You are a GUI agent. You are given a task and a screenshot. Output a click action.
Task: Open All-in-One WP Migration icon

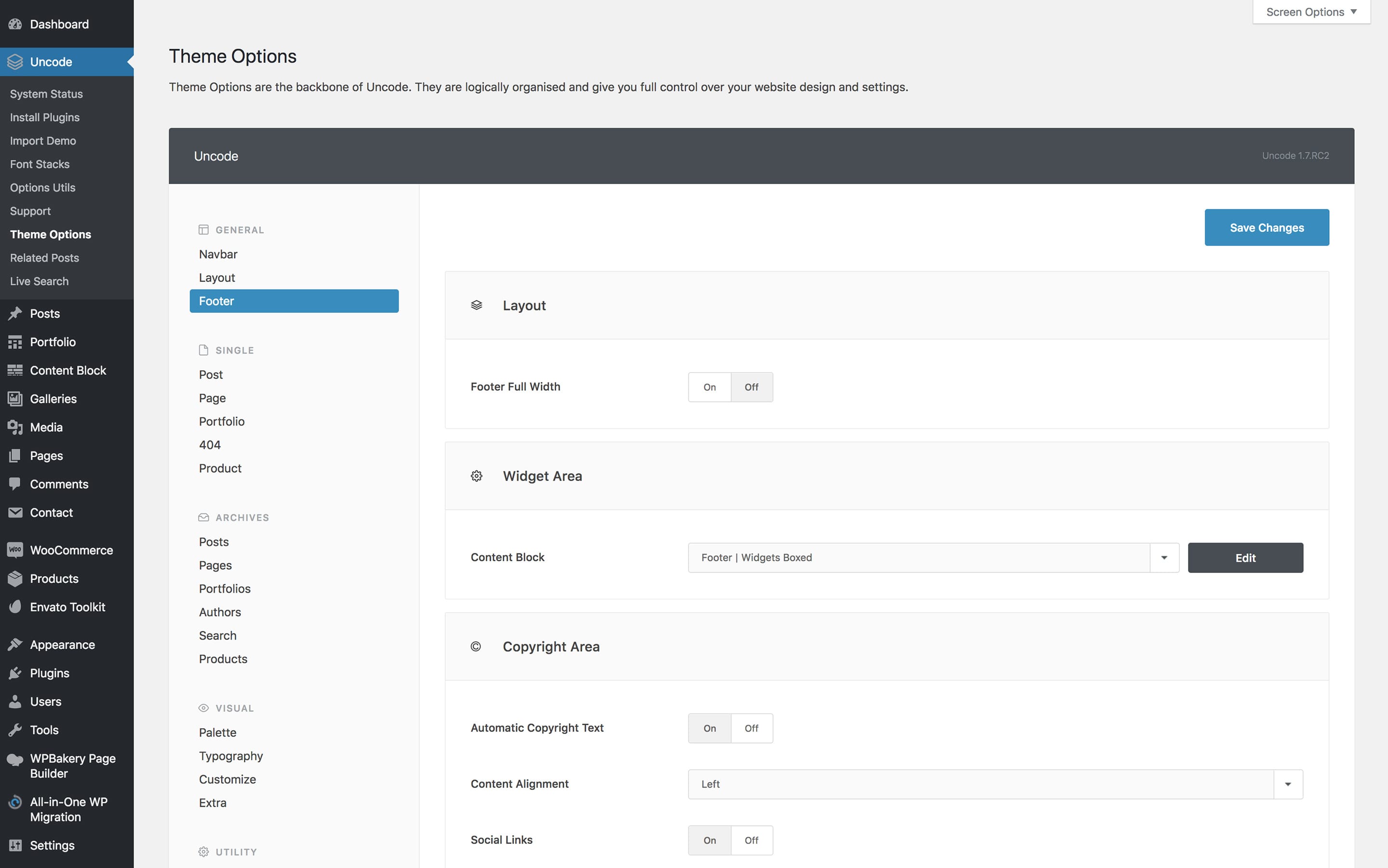(15, 802)
